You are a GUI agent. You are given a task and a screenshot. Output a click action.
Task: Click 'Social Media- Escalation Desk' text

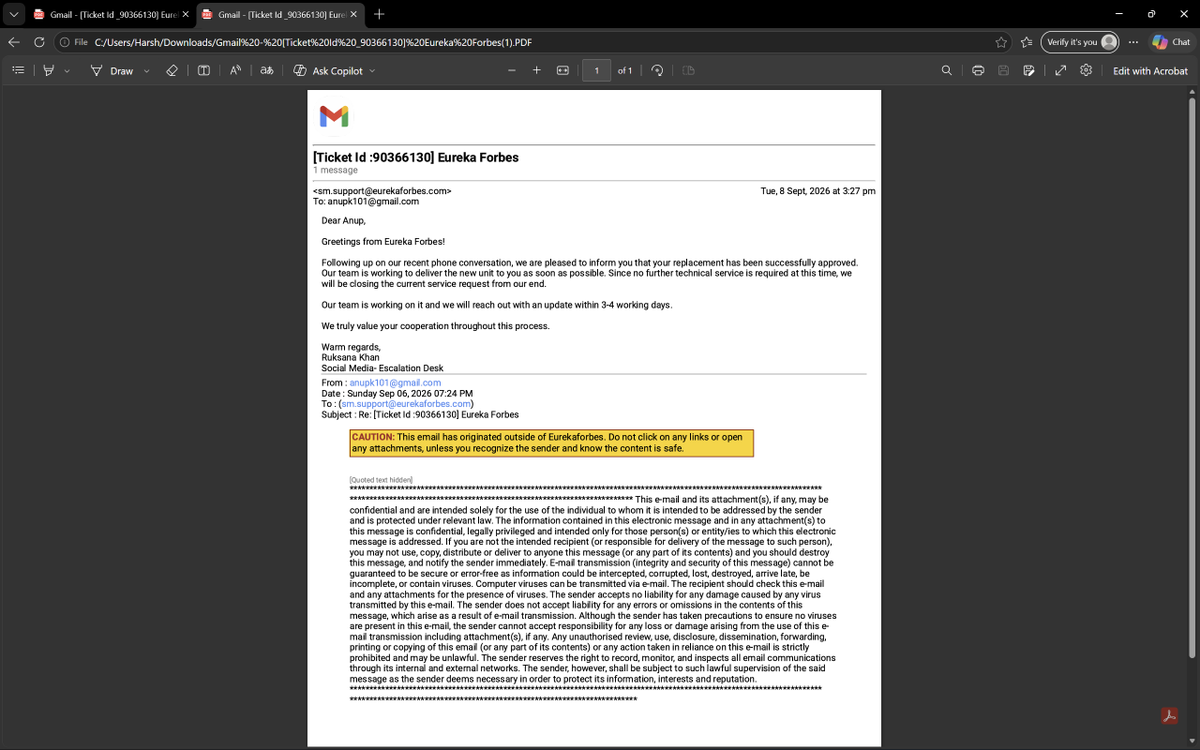pyautogui.click(x=382, y=368)
